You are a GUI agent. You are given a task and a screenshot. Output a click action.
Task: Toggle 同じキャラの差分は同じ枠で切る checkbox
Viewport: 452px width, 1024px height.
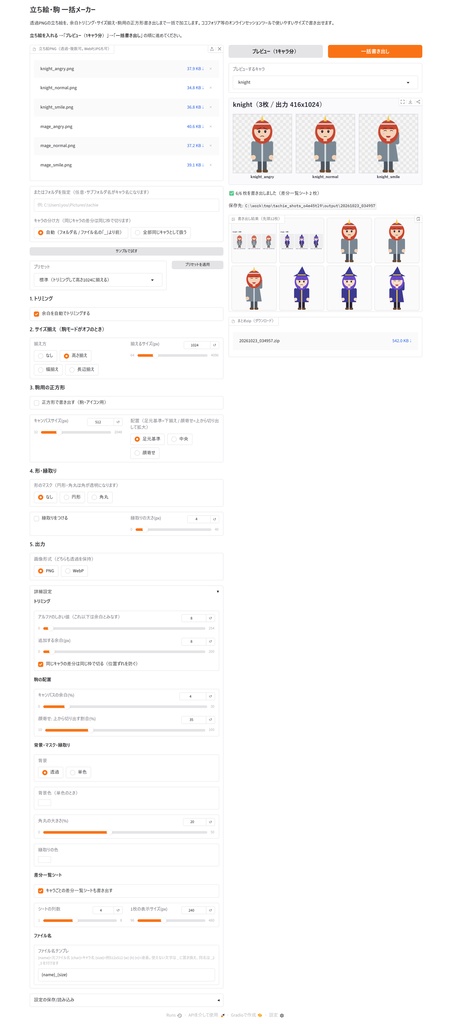[x=40, y=664]
